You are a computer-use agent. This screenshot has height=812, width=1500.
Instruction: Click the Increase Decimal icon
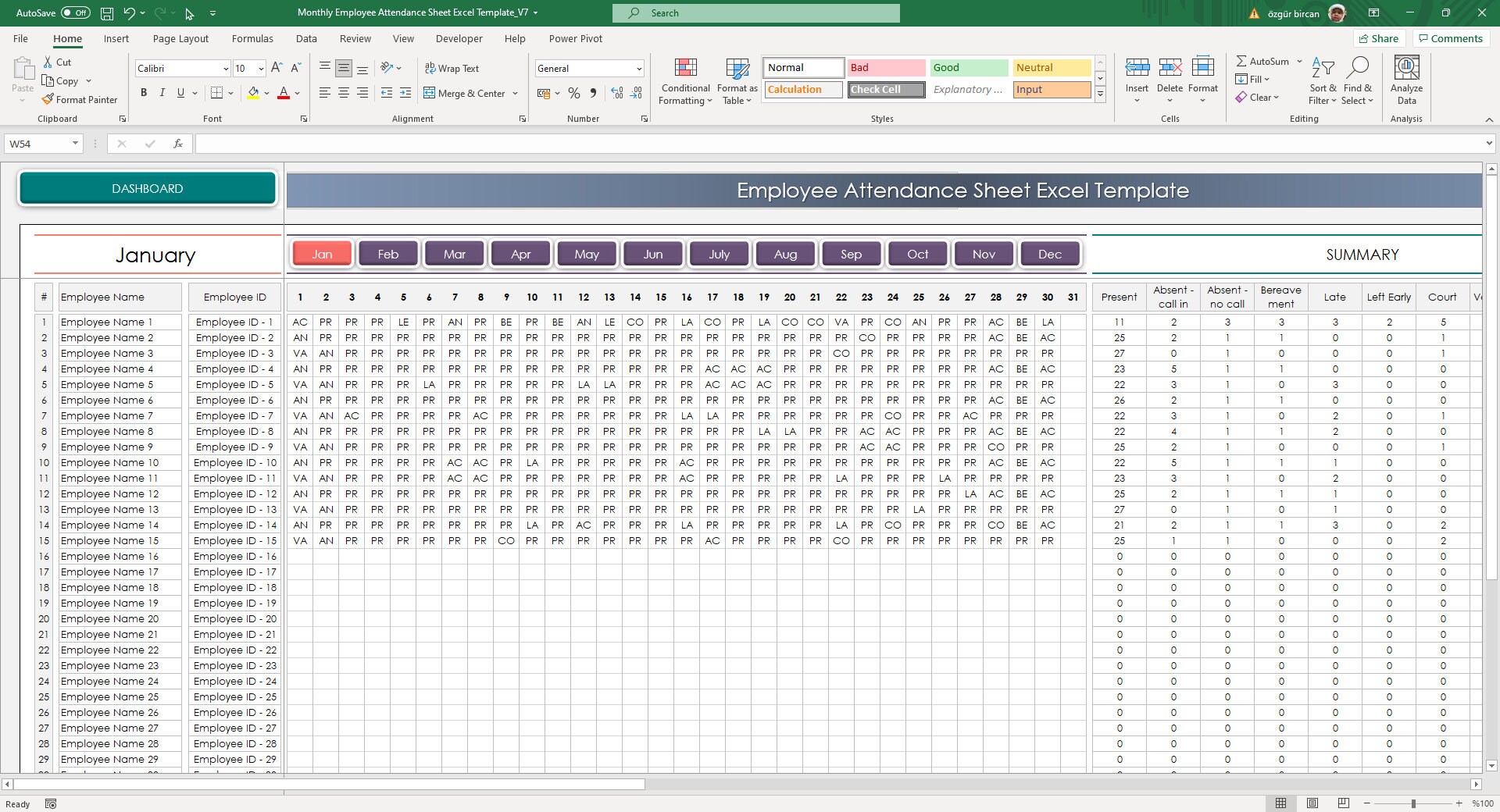click(x=616, y=93)
